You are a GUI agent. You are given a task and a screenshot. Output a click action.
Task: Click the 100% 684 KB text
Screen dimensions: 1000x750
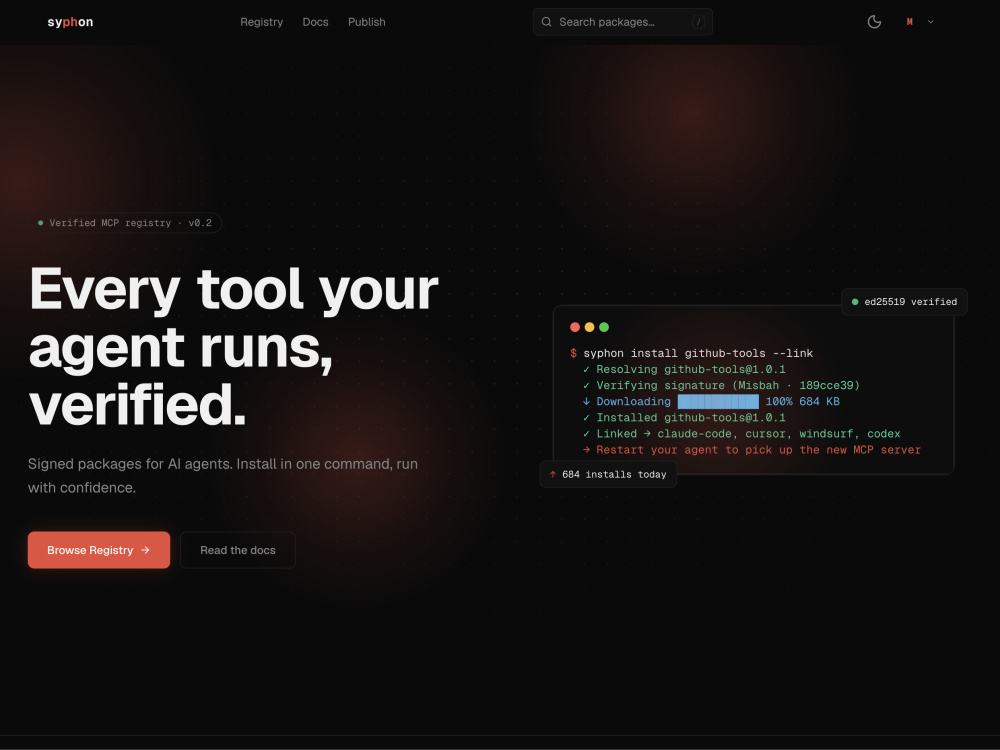[802, 401]
